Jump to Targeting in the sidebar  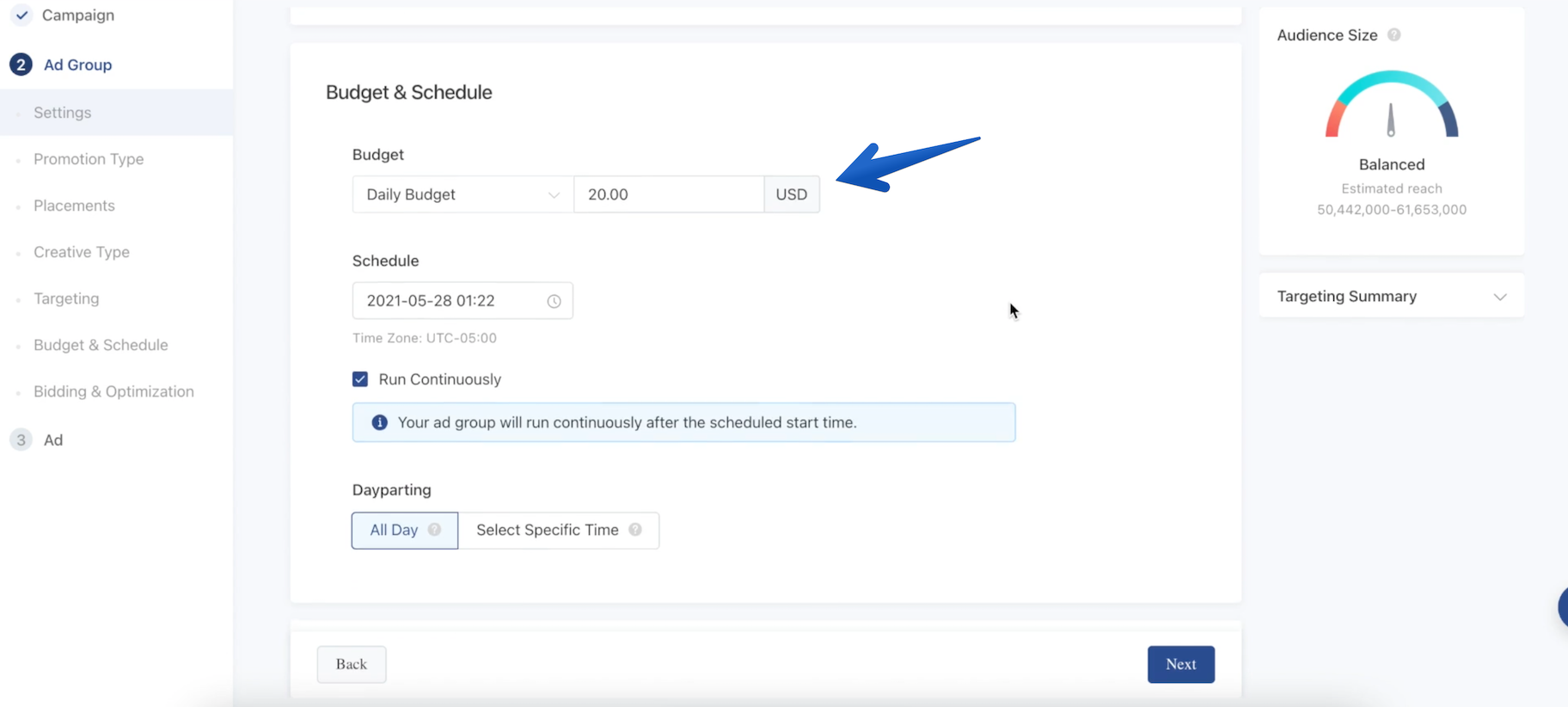coord(66,298)
